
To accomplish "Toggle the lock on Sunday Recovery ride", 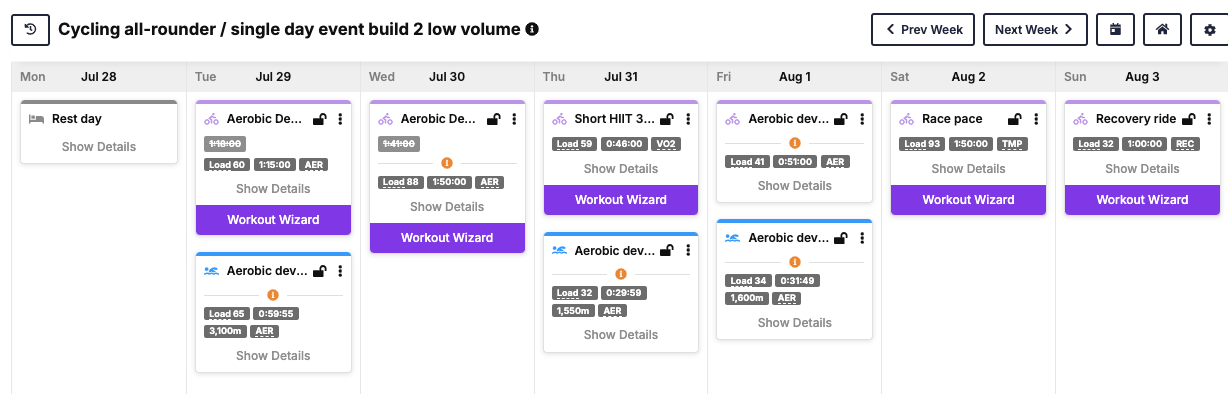I will (1189, 119).
